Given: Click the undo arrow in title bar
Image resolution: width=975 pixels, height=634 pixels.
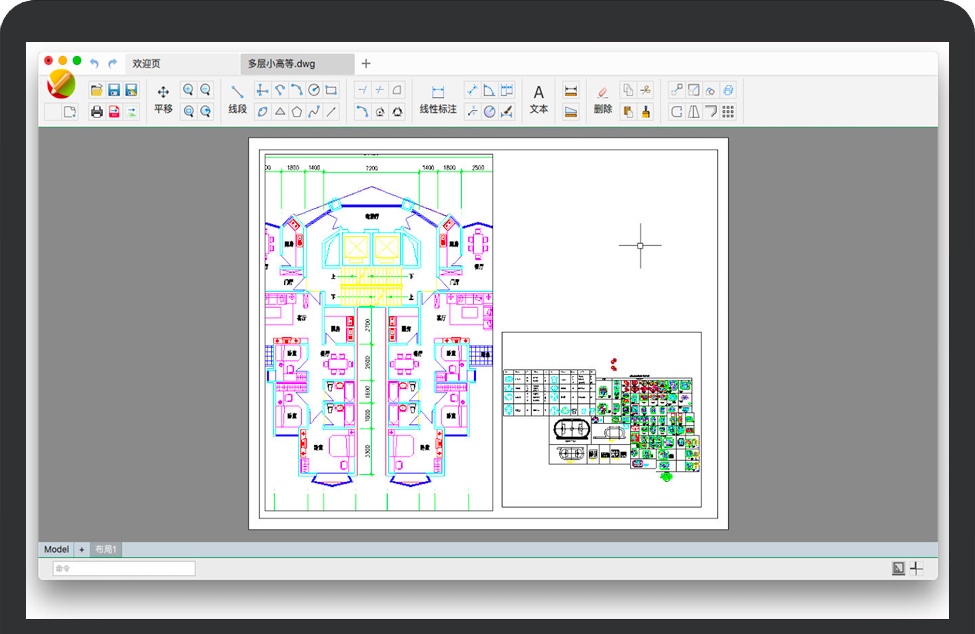Looking at the screenshot, I should (x=94, y=63).
